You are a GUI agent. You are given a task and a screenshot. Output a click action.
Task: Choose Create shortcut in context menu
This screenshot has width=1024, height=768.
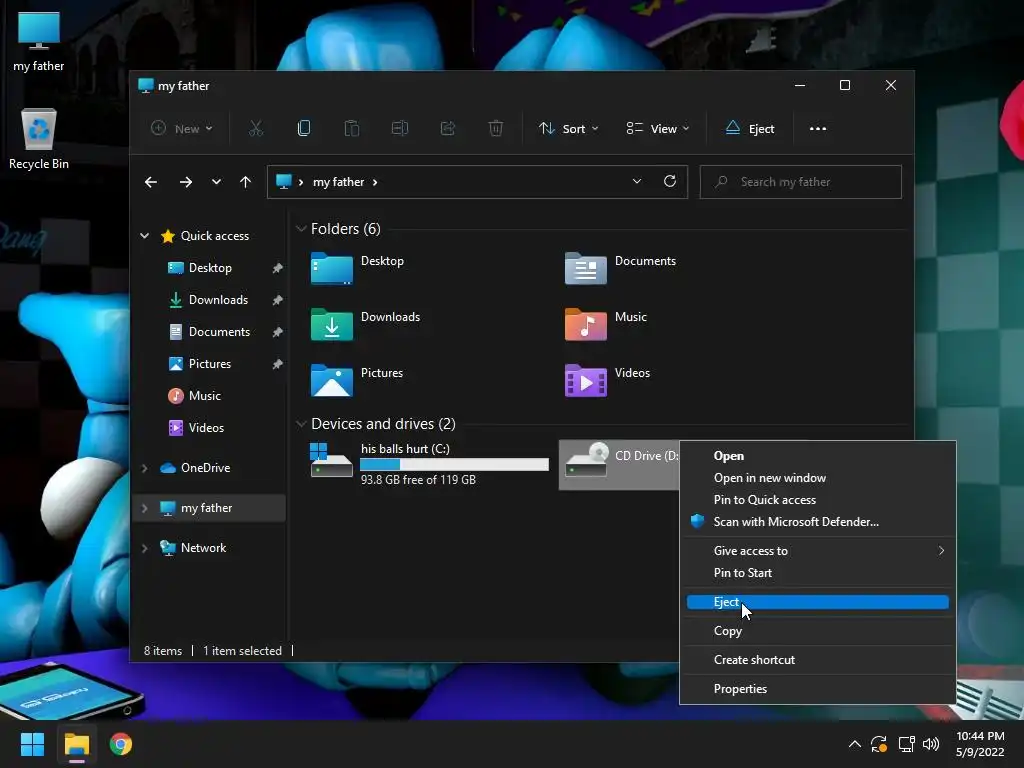[818, 660]
